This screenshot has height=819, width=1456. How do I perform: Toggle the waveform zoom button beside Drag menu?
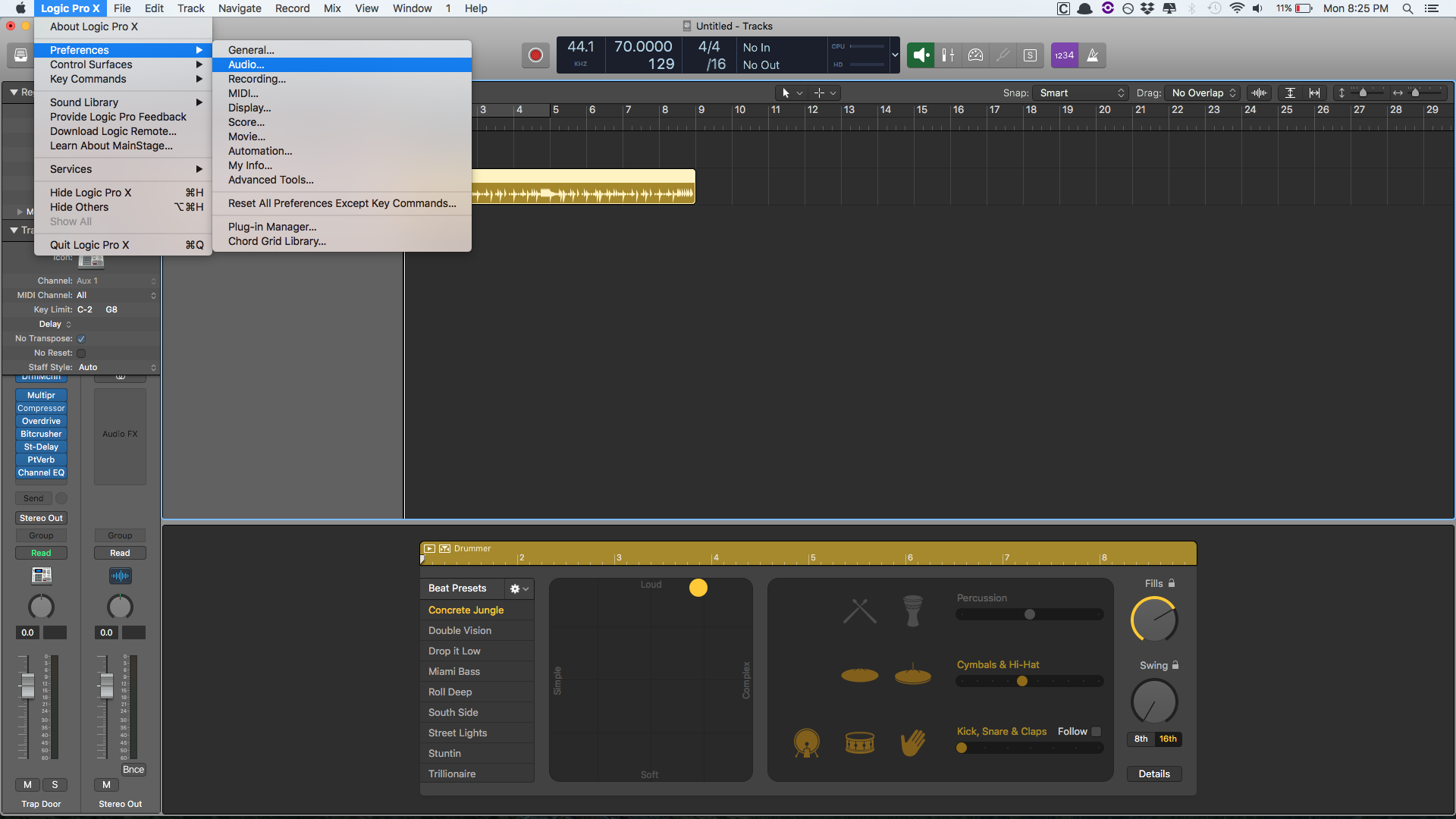click(x=1259, y=93)
